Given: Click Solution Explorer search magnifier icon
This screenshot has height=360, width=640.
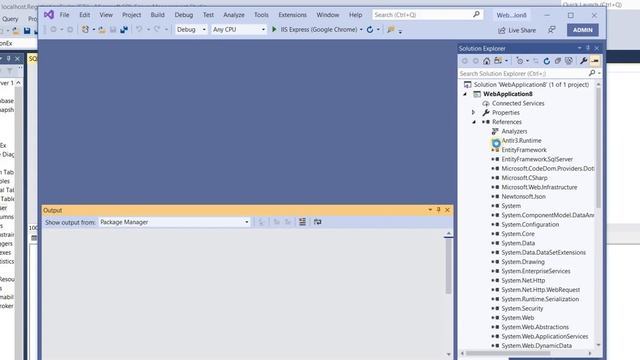Looking at the screenshot, I should click(x=592, y=73).
